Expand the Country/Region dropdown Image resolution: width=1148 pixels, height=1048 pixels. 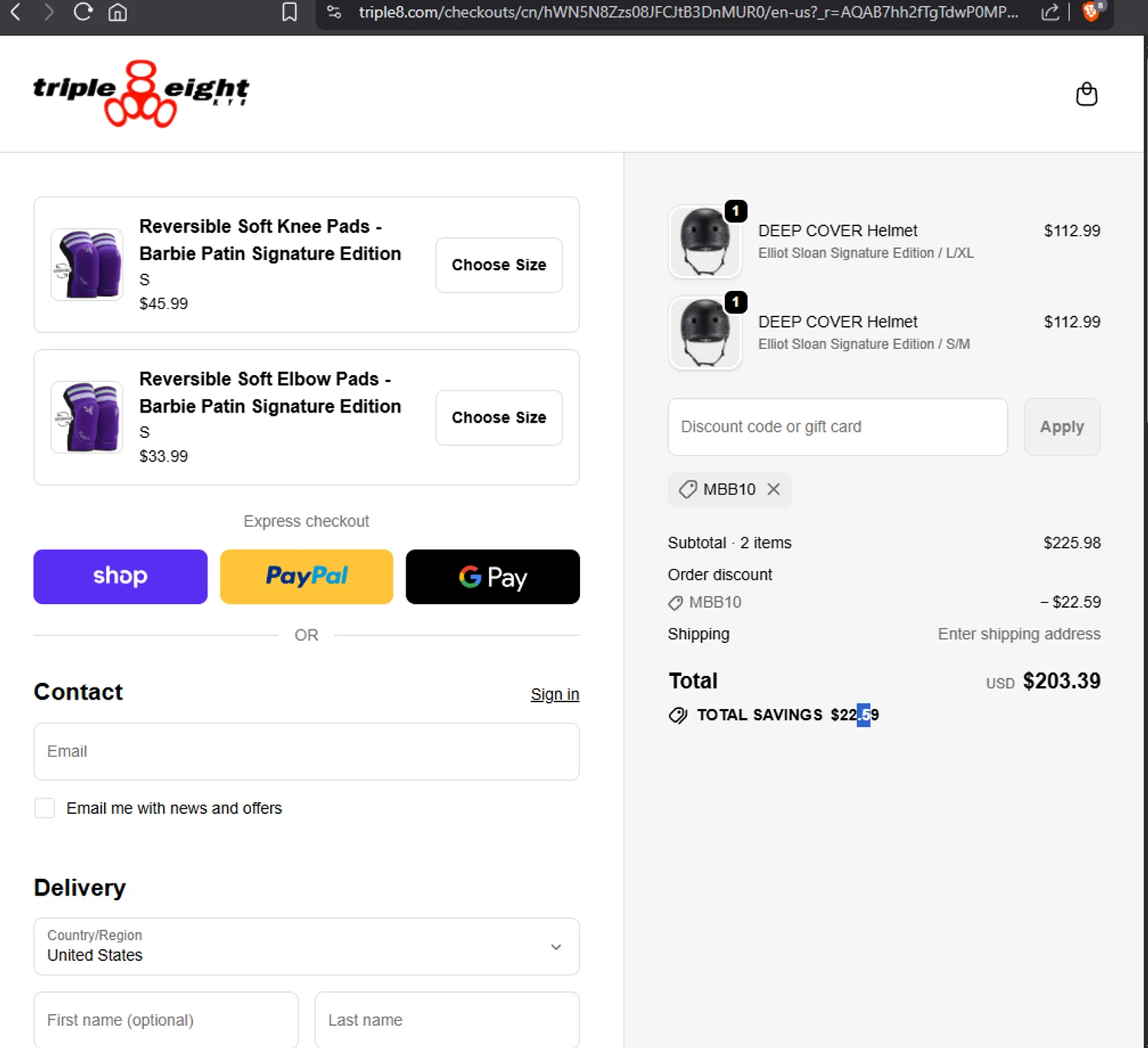coord(306,947)
